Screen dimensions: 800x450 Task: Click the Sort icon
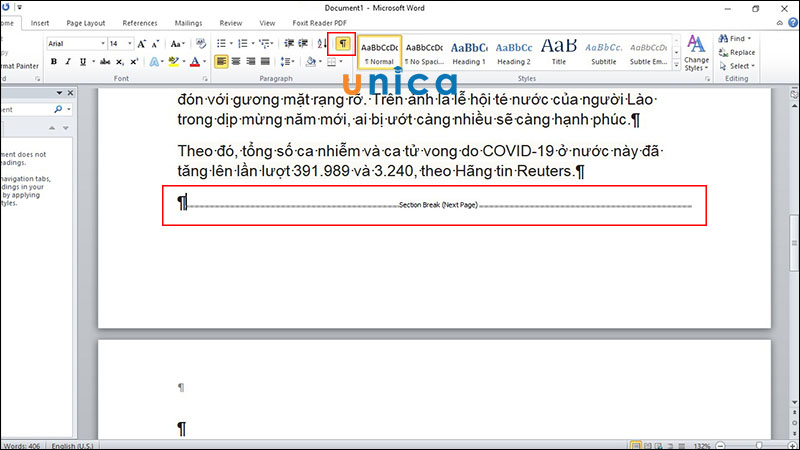click(x=321, y=44)
